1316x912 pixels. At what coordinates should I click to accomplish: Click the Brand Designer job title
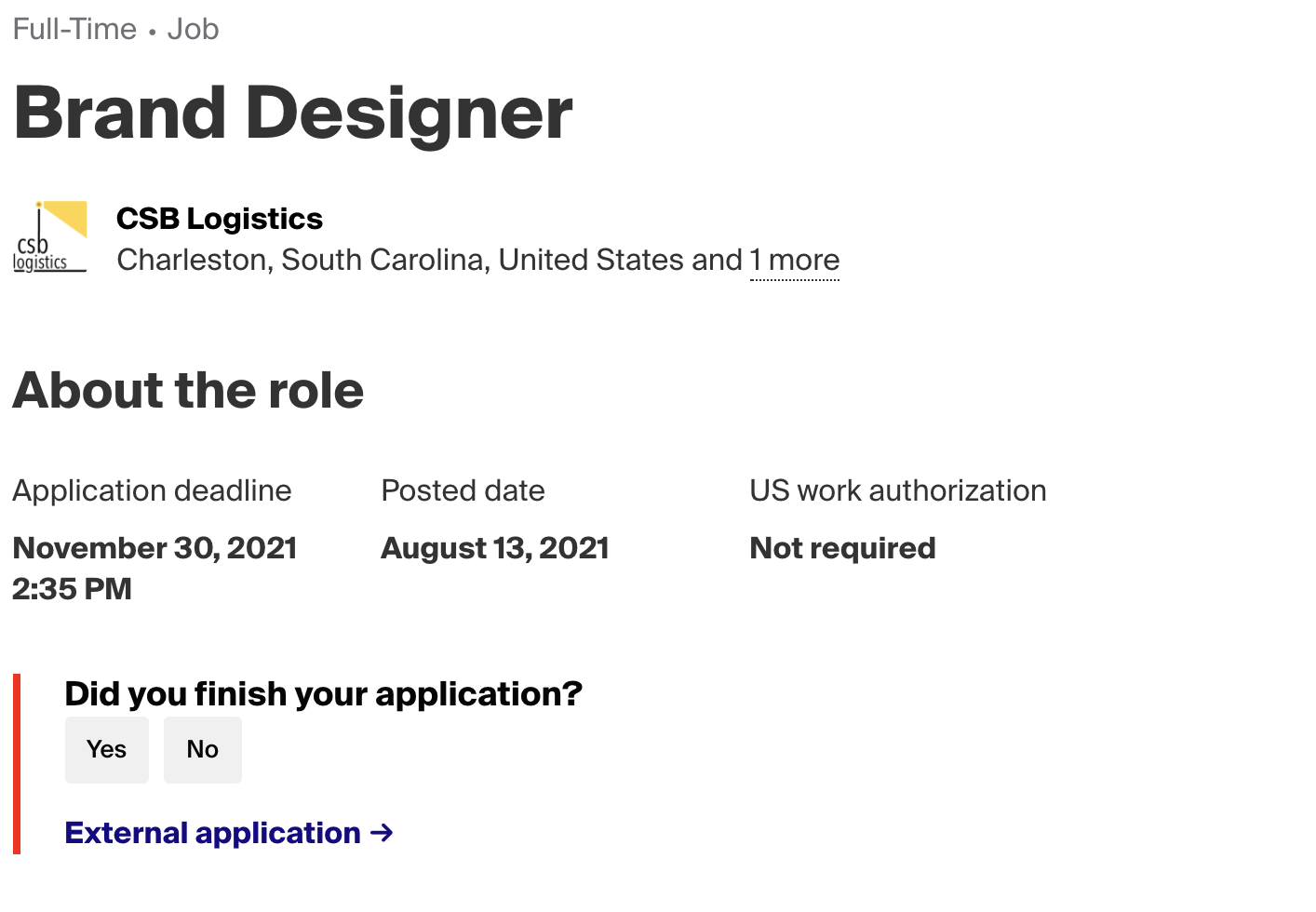click(293, 114)
